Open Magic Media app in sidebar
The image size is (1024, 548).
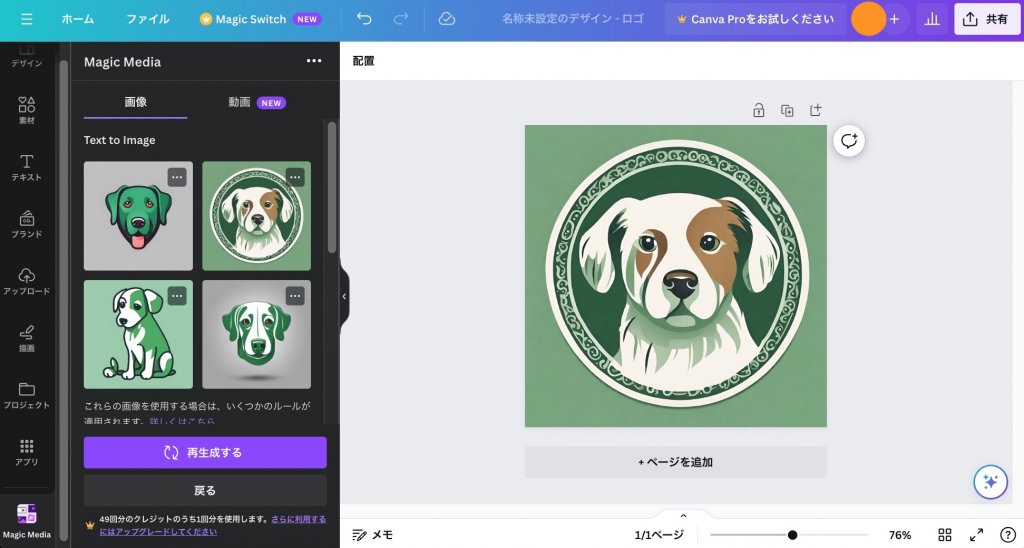(x=27, y=521)
